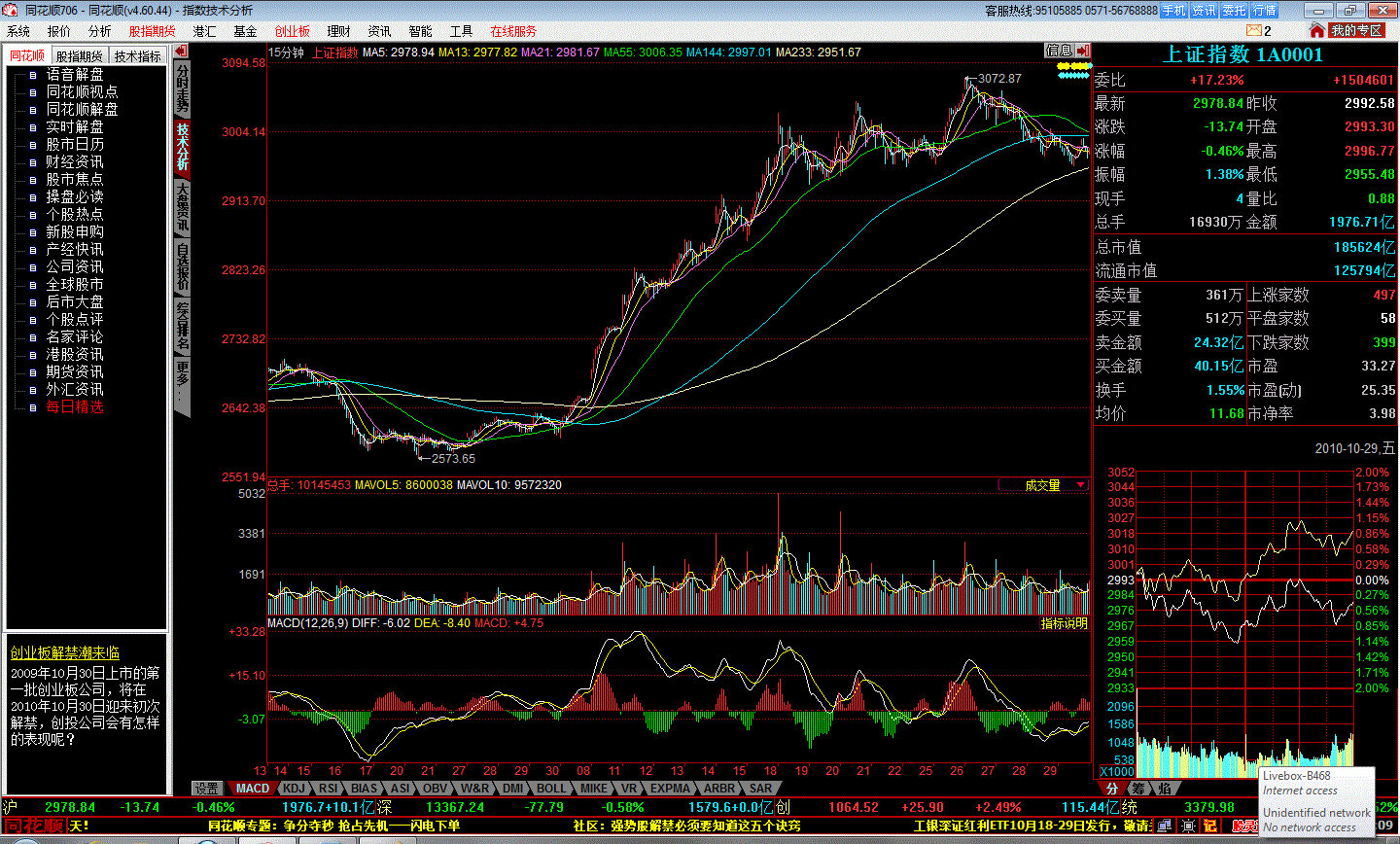Select 全球股市 in the sidebar list
This screenshot has width=1400, height=844.
[x=75, y=284]
